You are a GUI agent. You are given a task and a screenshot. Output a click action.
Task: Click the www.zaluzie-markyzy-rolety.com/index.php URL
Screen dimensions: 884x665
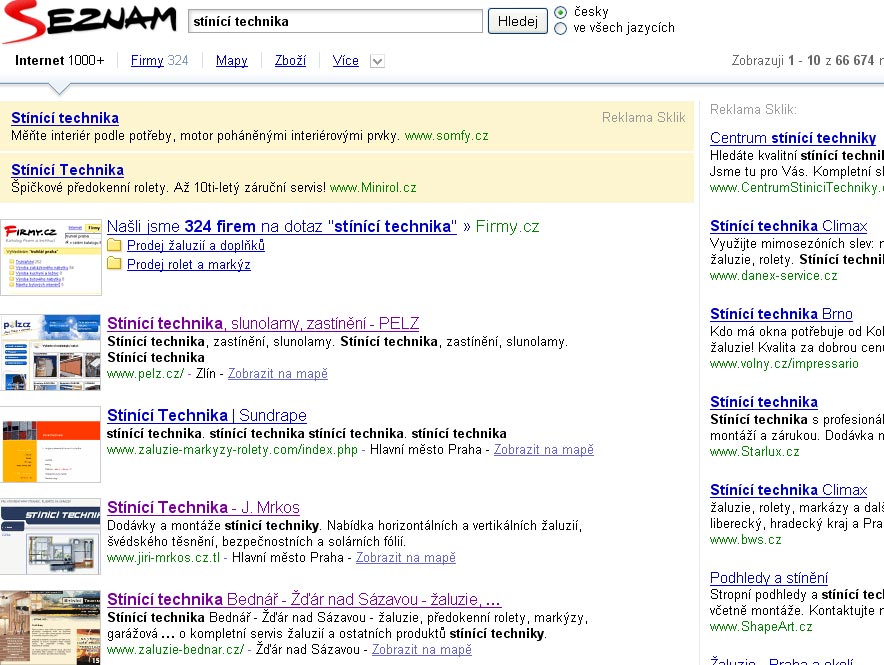232,450
